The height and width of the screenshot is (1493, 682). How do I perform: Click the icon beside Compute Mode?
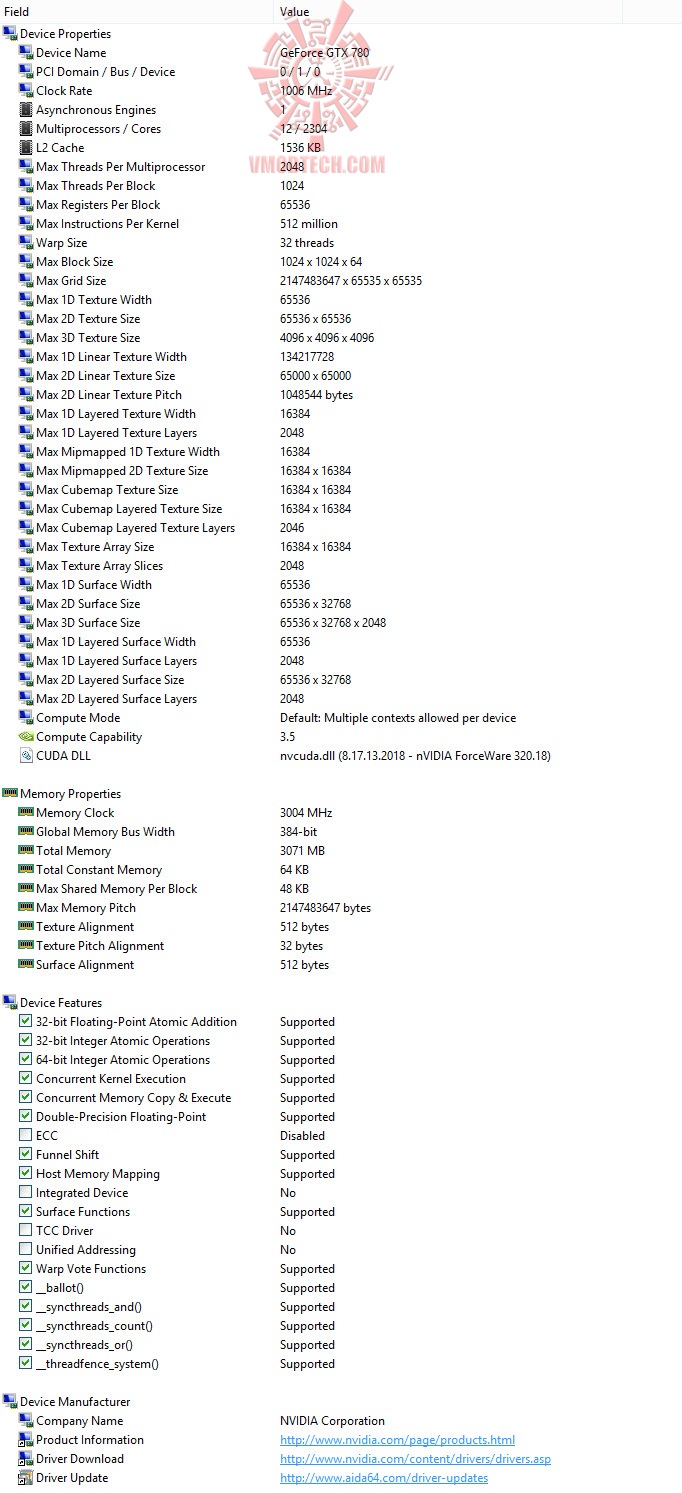pyautogui.click(x=26, y=718)
